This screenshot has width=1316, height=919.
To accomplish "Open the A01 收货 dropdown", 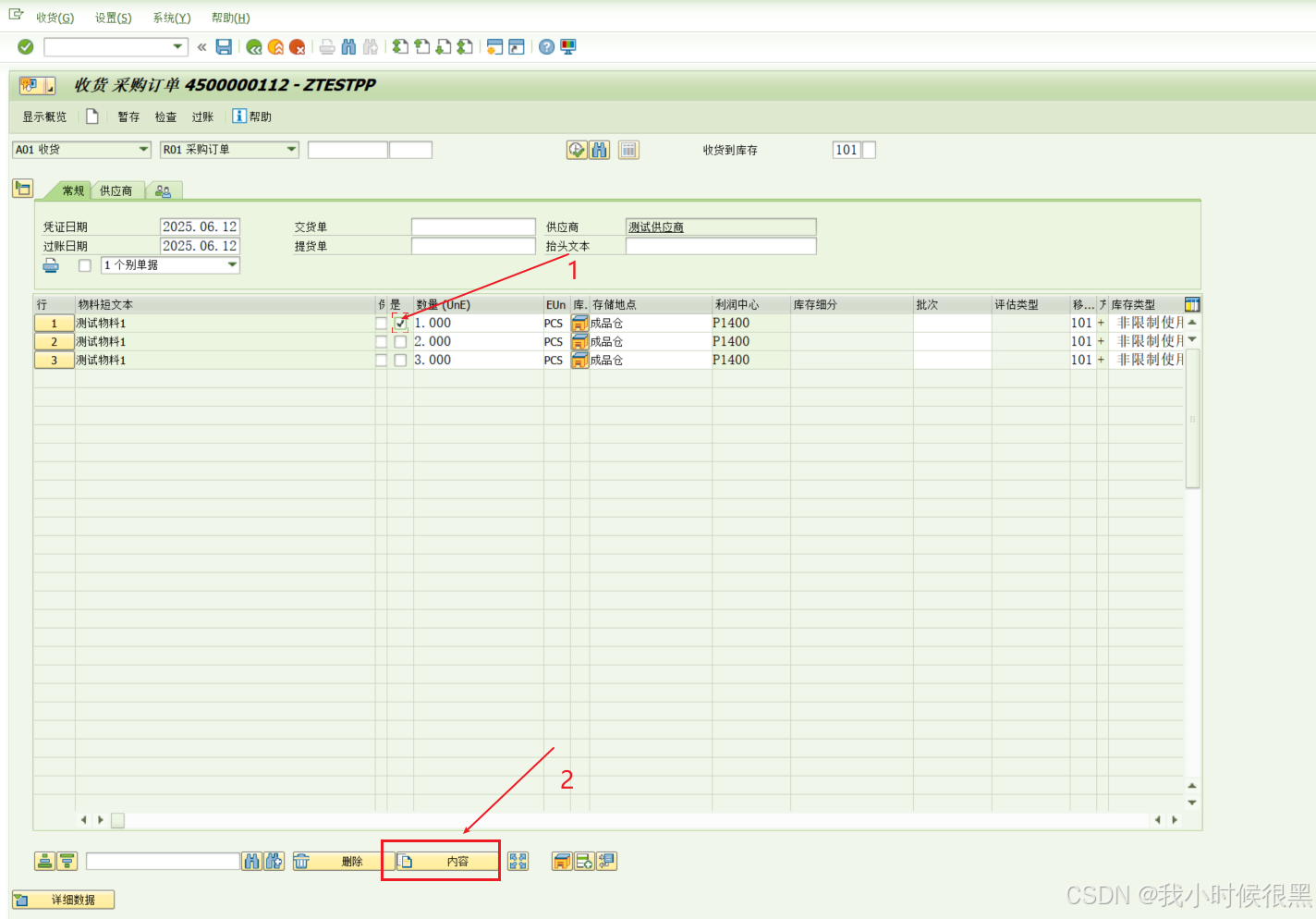I will (x=143, y=149).
